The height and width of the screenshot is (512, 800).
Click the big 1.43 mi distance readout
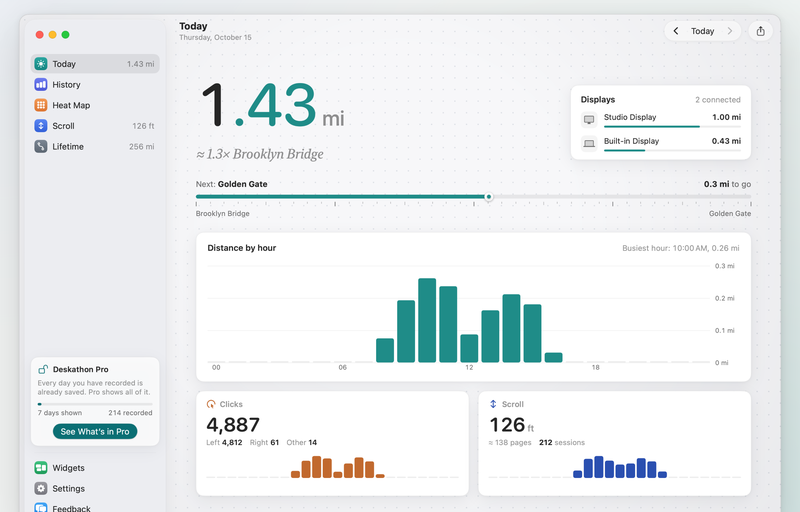tap(273, 106)
